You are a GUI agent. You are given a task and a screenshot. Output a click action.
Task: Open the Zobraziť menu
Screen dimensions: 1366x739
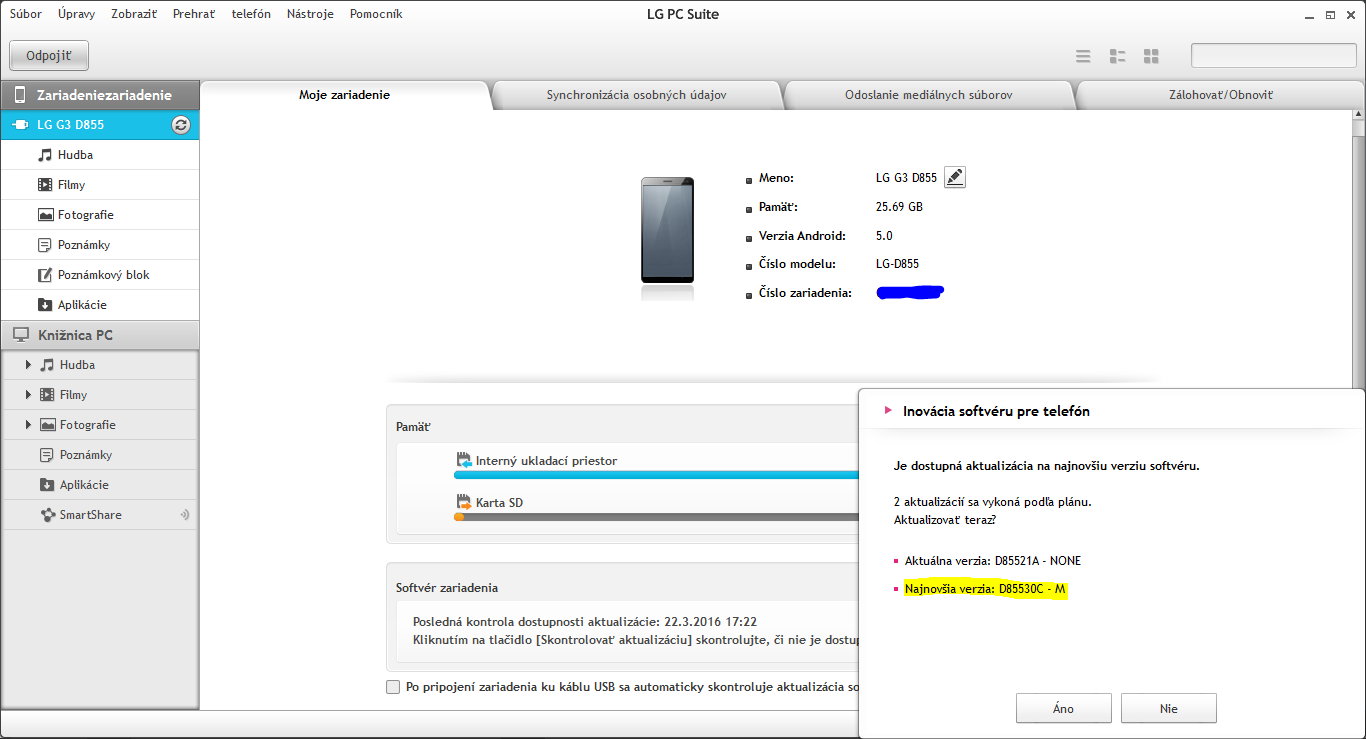tap(134, 14)
